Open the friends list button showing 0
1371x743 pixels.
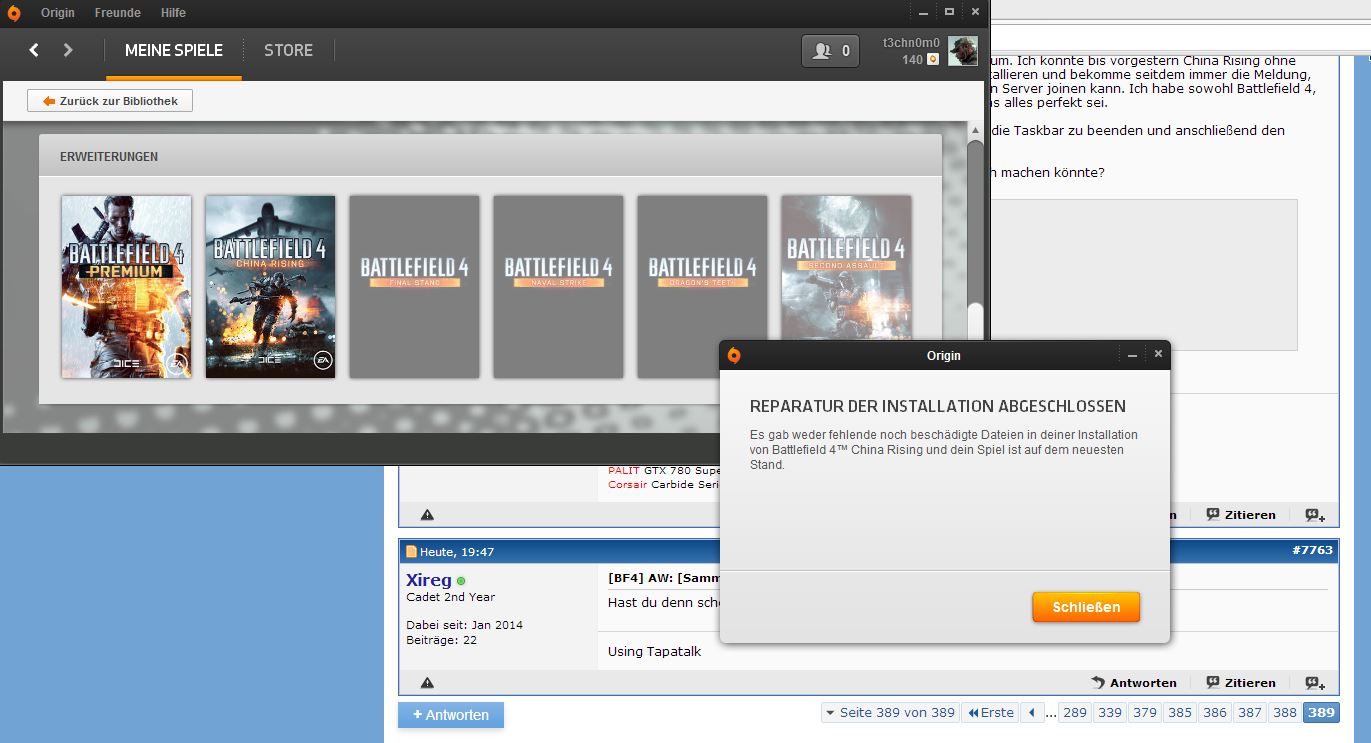pos(830,51)
